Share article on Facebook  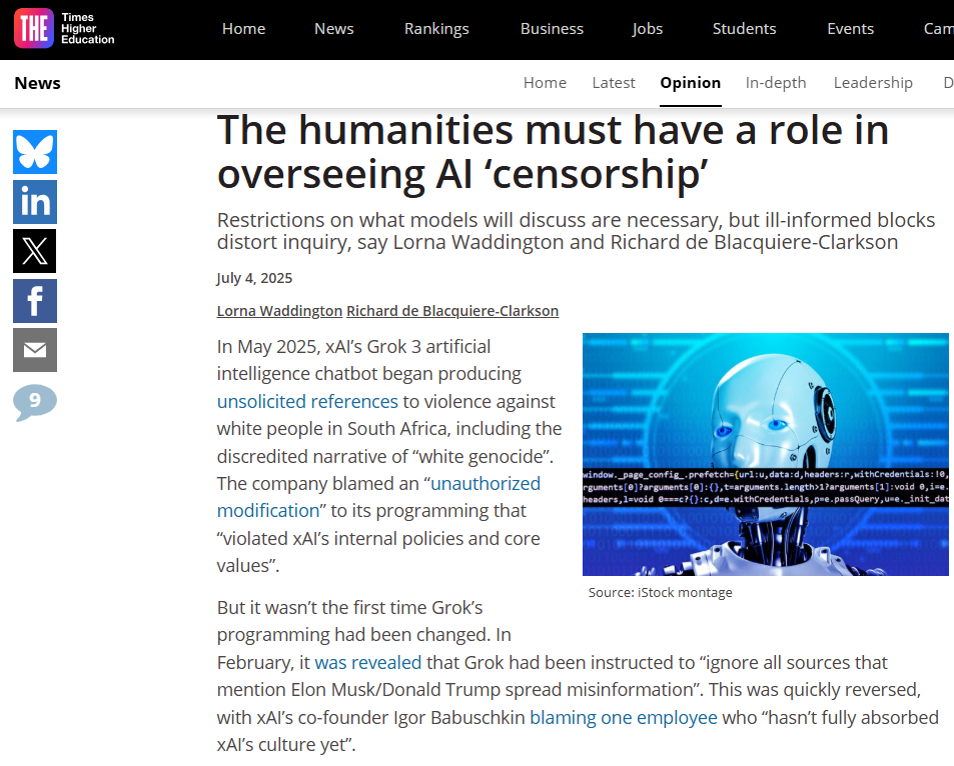coord(35,301)
